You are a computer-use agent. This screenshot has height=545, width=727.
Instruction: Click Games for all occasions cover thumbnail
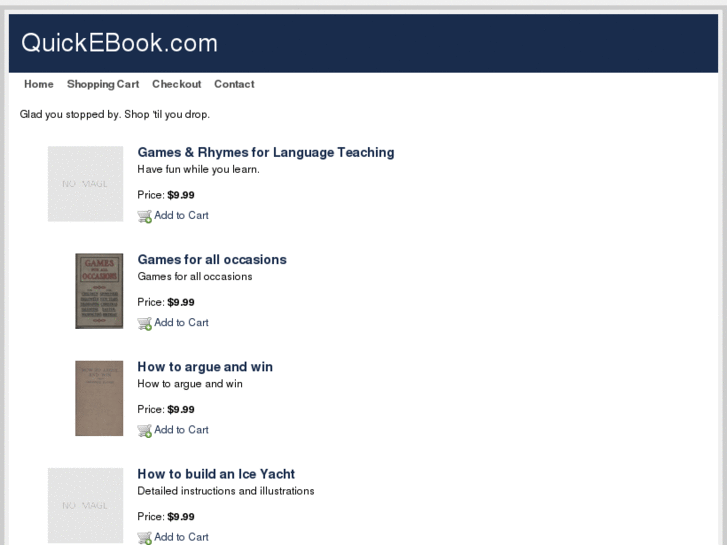click(99, 291)
